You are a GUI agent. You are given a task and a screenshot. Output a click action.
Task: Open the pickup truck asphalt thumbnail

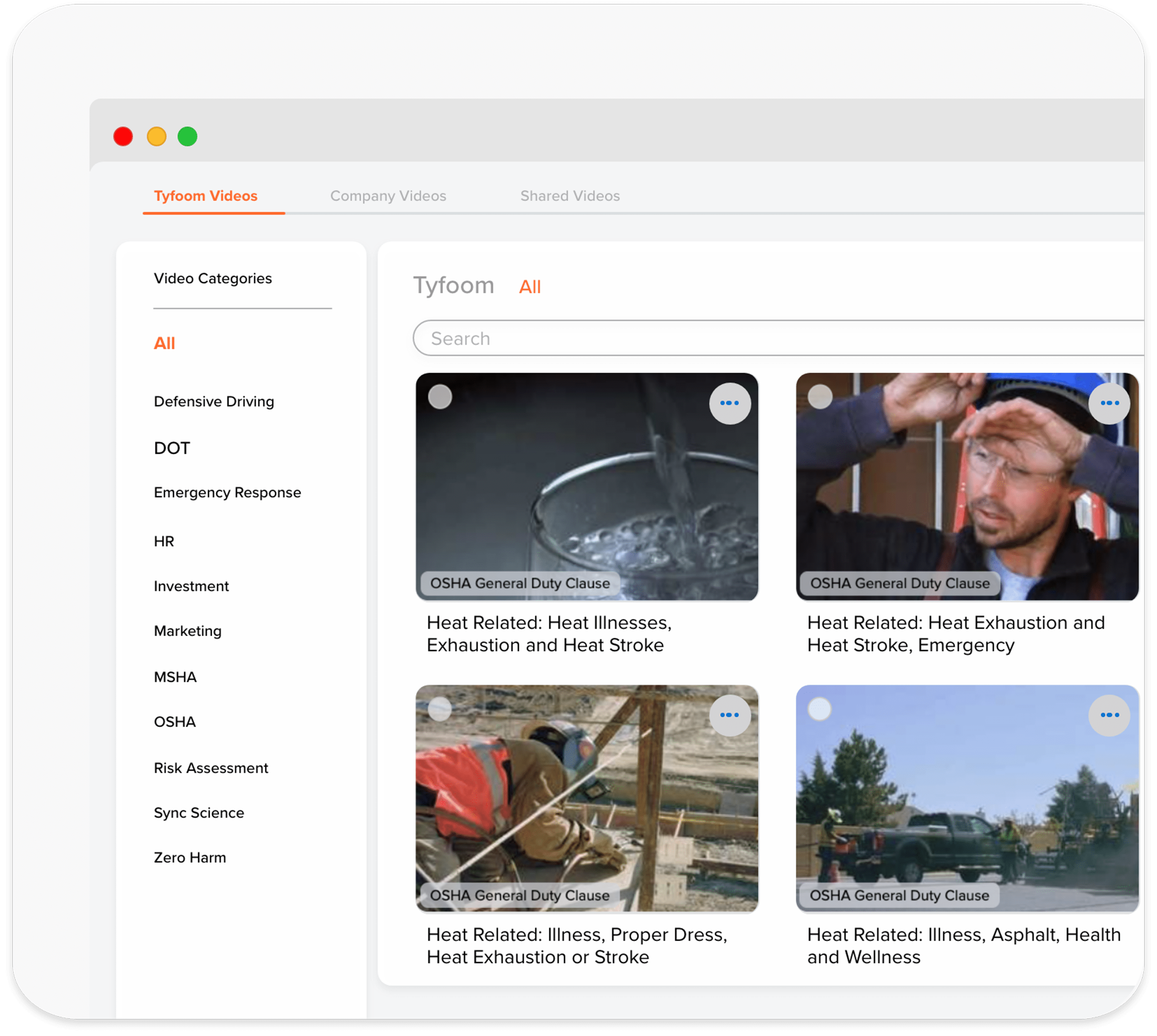coord(967,799)
